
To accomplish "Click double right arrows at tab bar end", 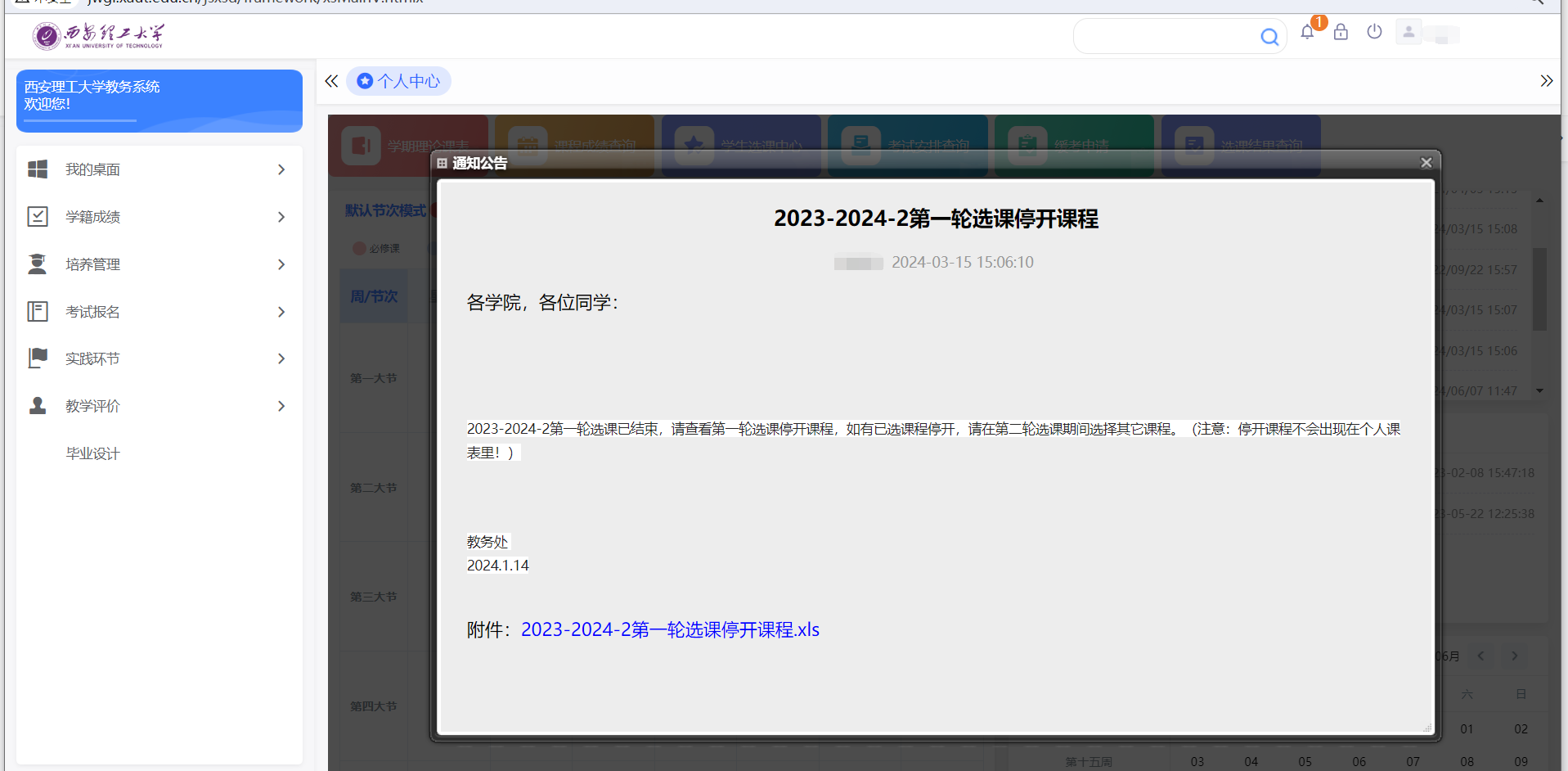I will 1546,81.
